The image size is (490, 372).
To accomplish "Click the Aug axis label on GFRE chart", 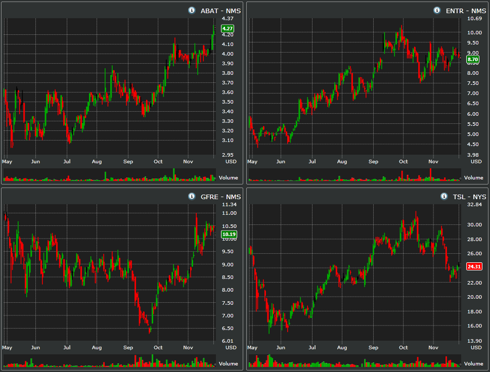I will pyautogui.click(x=97, y=347).
